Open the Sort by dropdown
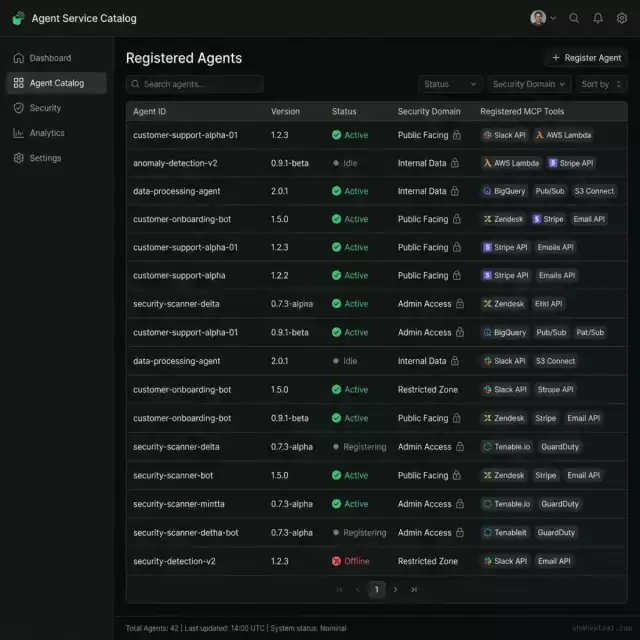Screen dimensions: 640x640 click(601, 84)
